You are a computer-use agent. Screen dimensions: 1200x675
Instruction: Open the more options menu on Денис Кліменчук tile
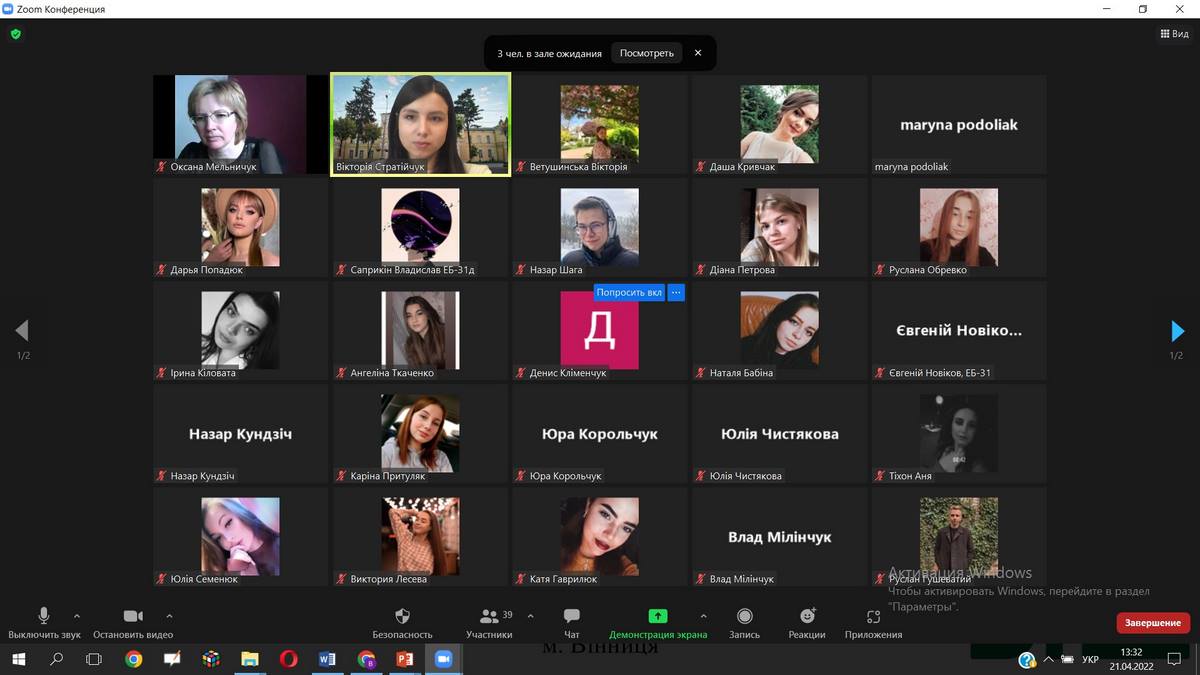coord(676,293)
